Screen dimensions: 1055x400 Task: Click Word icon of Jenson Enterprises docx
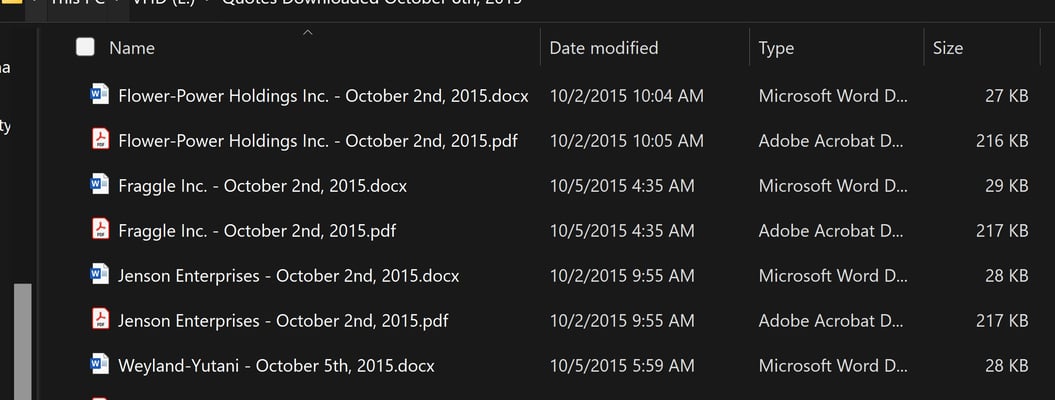tap(100, 275)
